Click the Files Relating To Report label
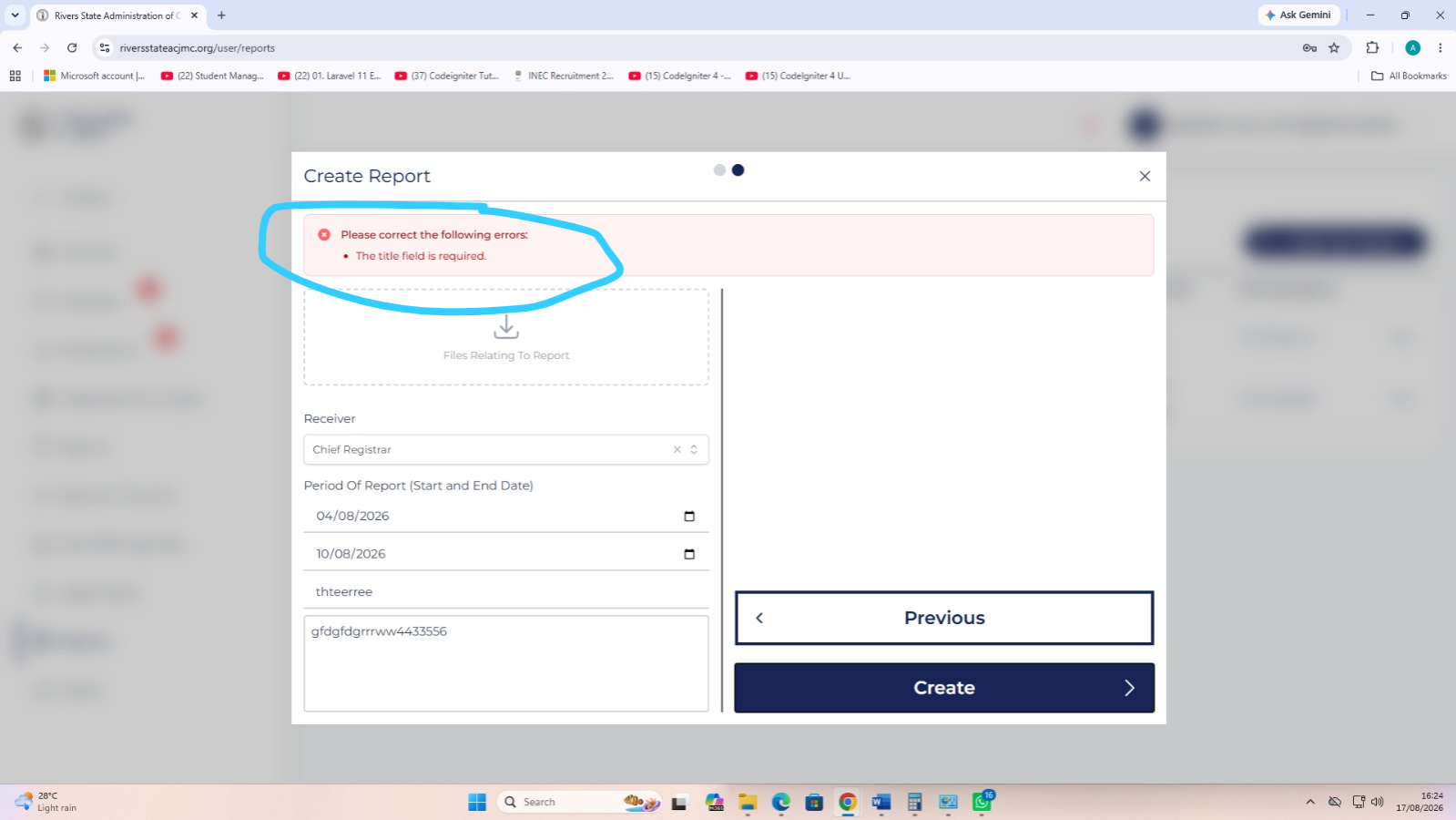 coord(506,355)
